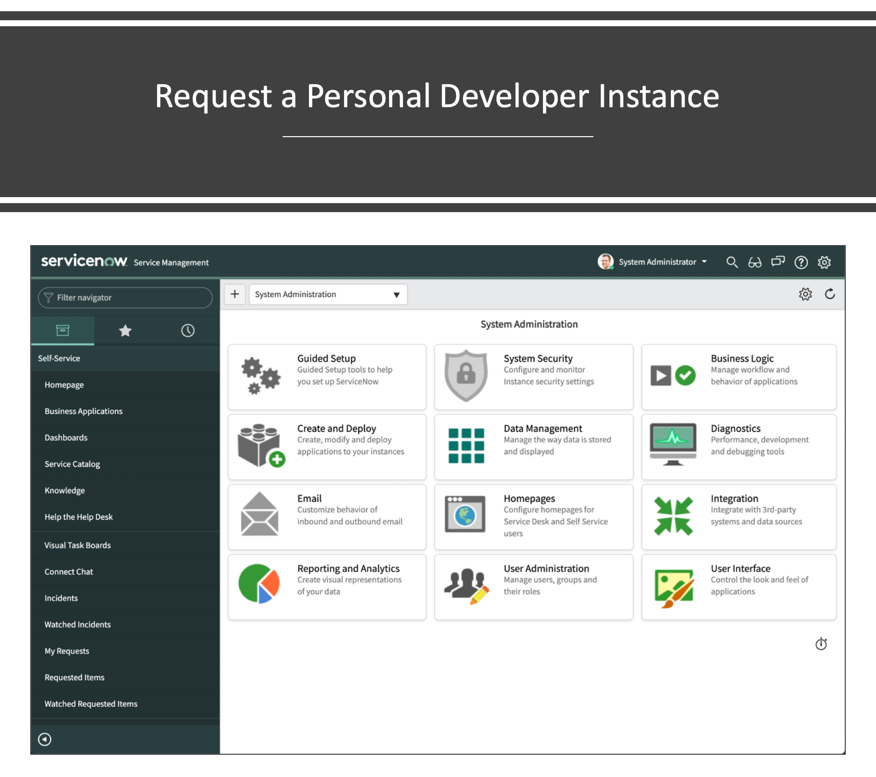
Task: Collapse navigator with the bottom-left arrow icon
Action: pos(45,739)
